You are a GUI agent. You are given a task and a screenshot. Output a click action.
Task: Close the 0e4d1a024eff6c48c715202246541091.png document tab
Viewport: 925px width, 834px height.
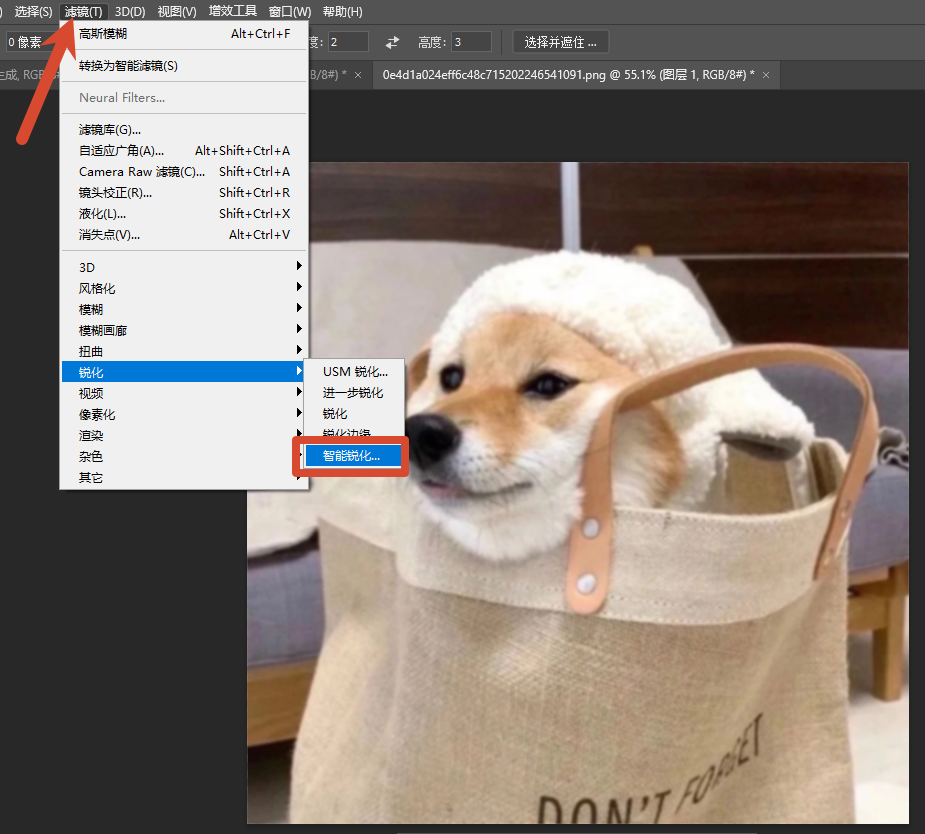(x=766, y=75)
